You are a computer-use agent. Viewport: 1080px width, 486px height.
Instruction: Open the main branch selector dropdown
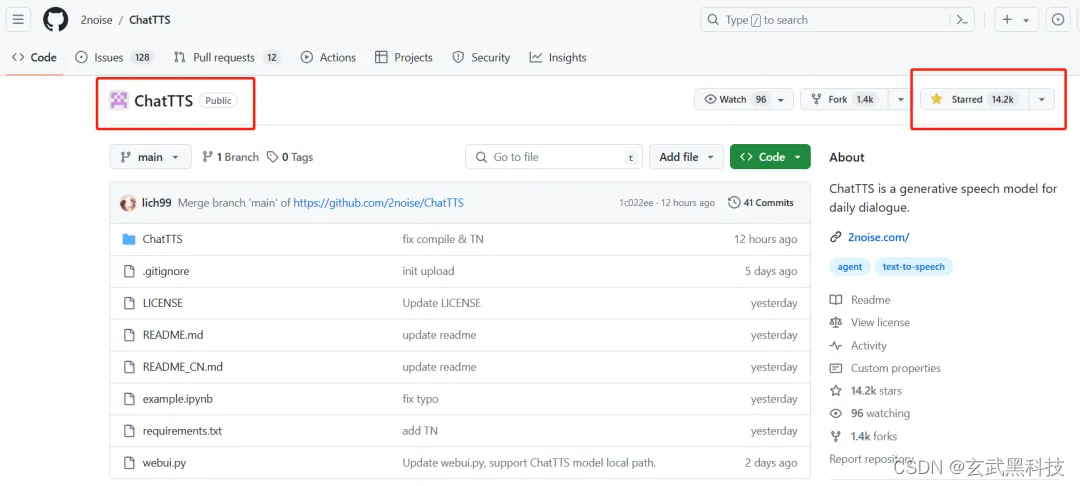(x=149, y=157)
